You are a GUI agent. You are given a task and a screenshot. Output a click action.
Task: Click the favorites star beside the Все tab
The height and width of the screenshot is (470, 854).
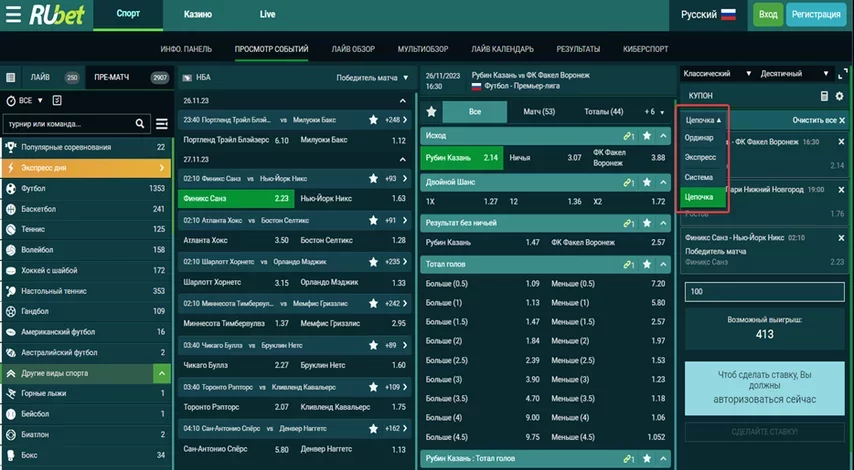431,112
